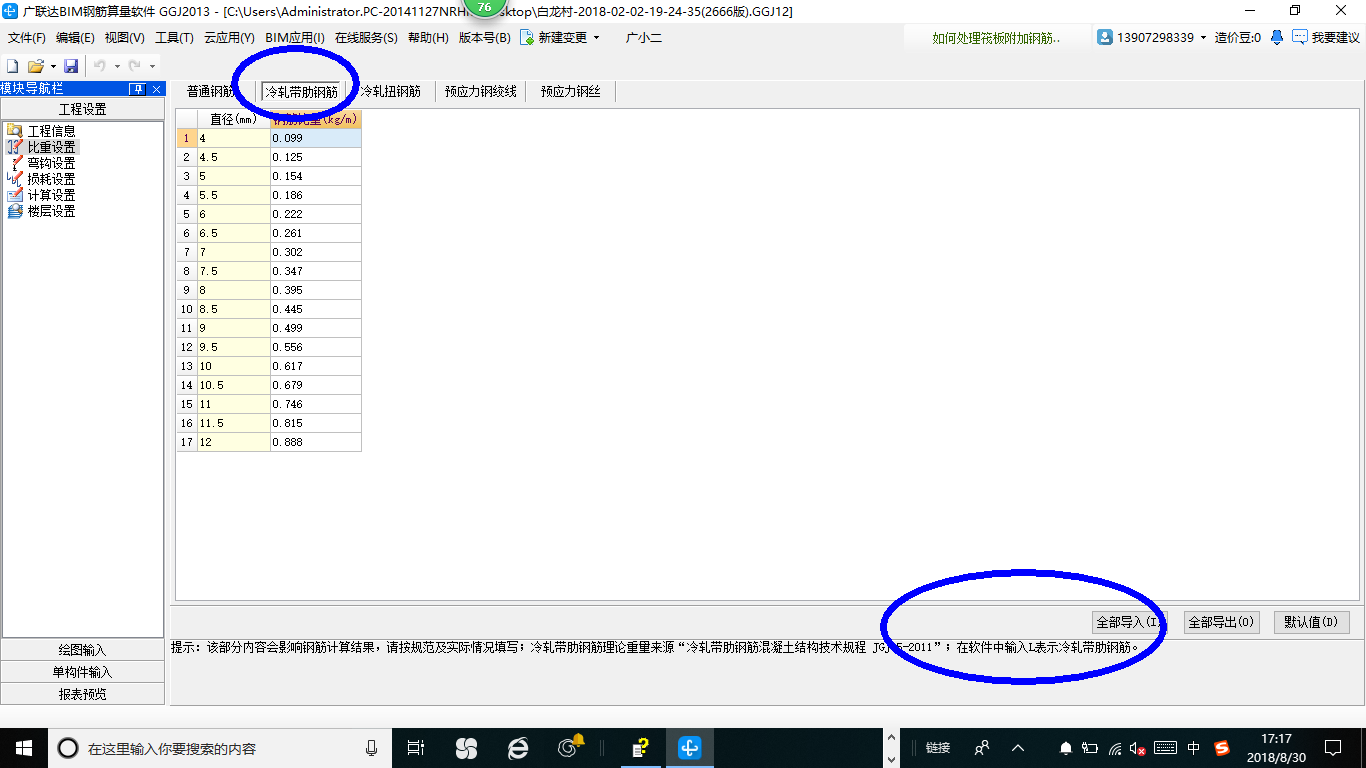This screenshot has height=768, width=1366.
Task: Select 工程信息 in navigation tree
Action: point(51,131)
